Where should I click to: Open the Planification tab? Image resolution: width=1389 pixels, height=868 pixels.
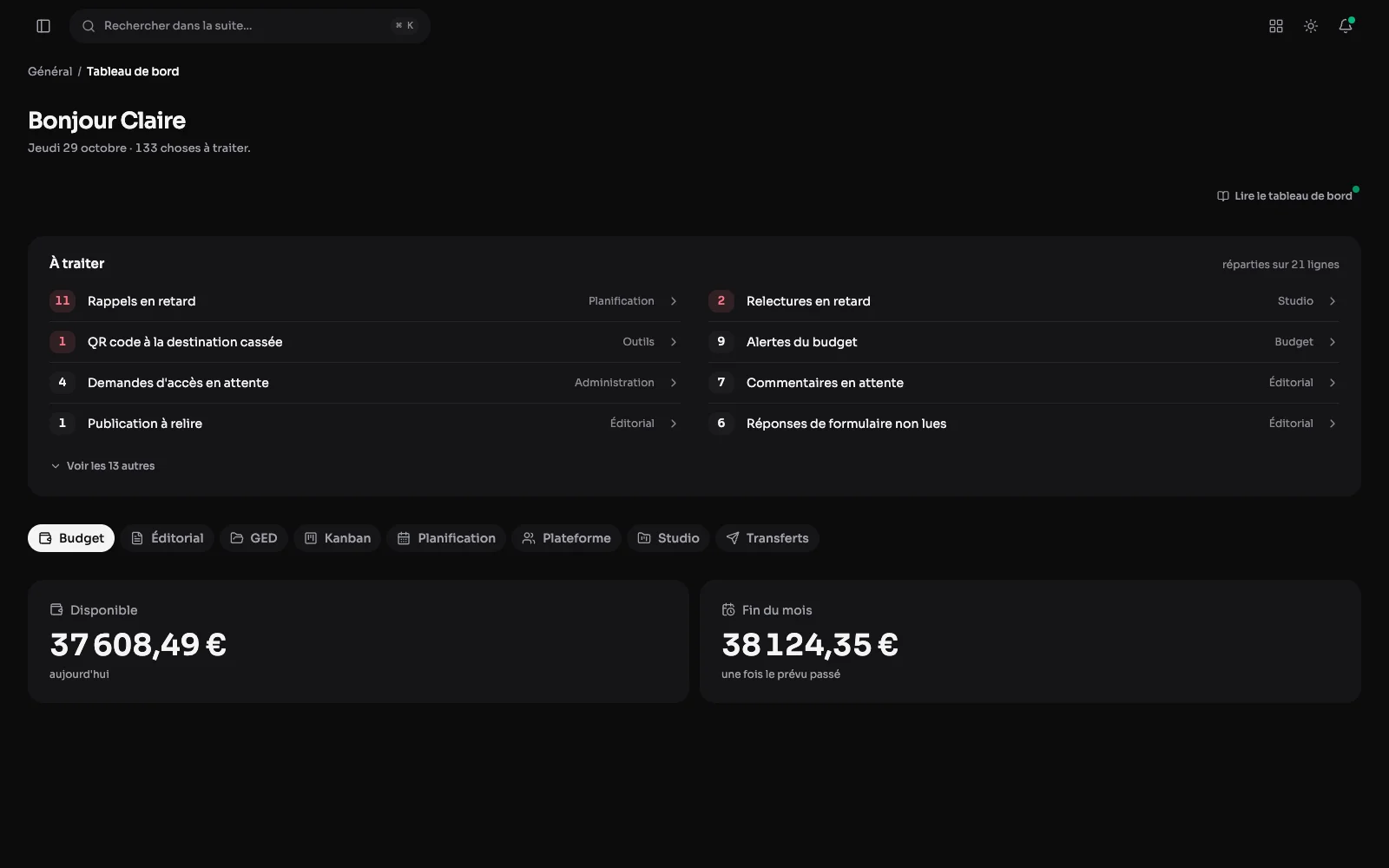click(x=446, y=538)
